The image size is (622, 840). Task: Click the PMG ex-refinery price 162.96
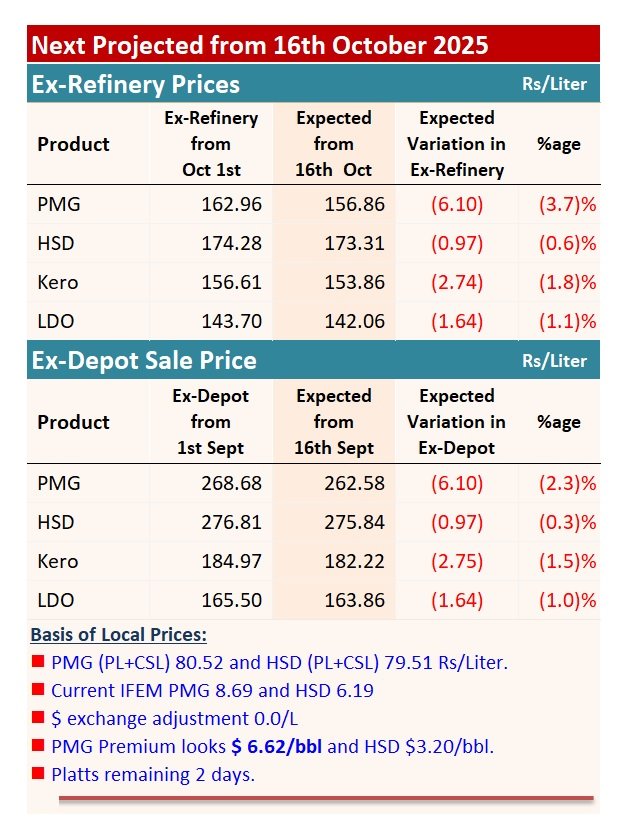click(231, 204)
